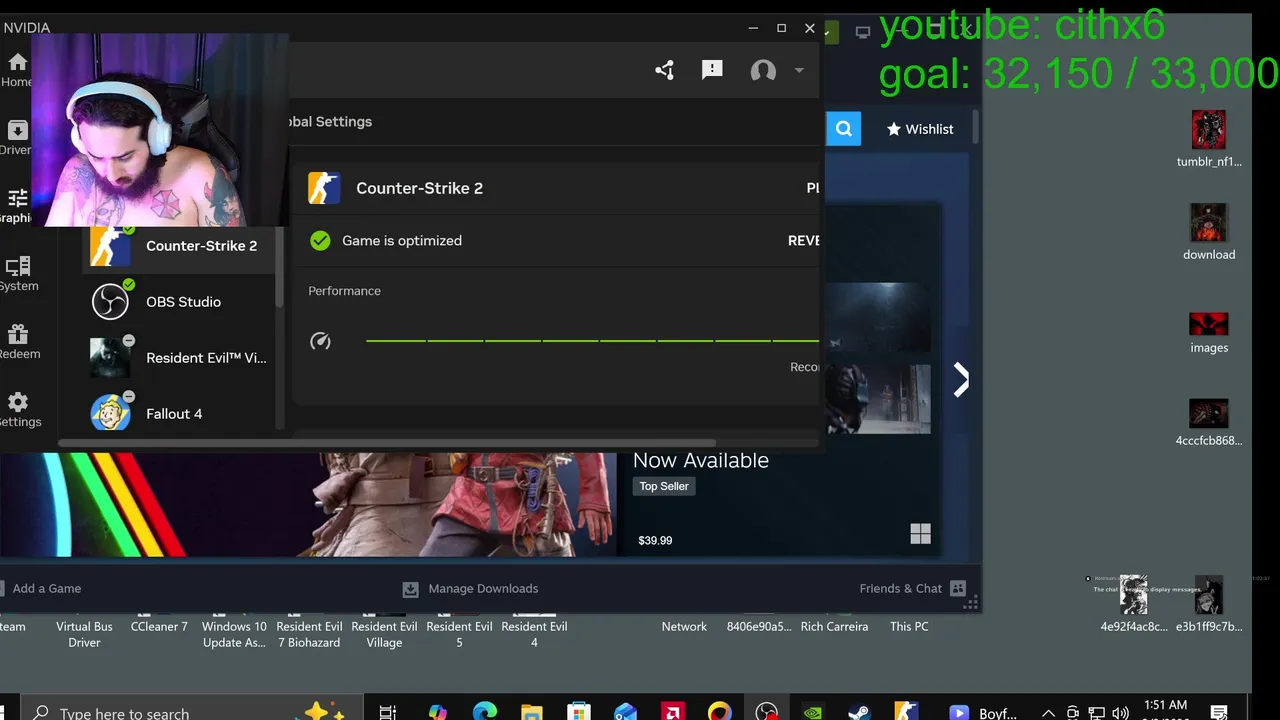Screen dimensions: 1280x720
Task: Select the Network desktop label
Action: pos(684,626)
